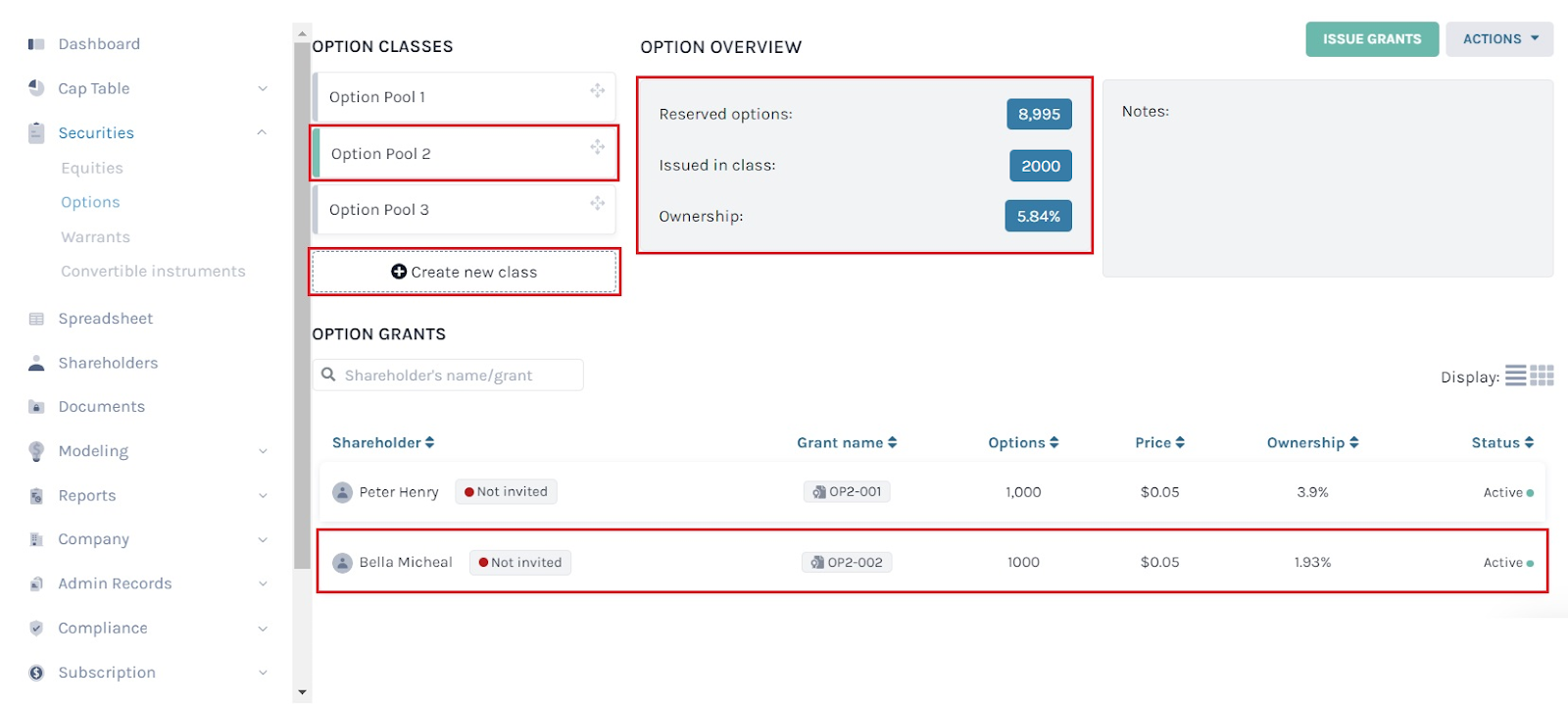The image size is (1568, 707).
Task: Click the move handle on Option Pool 1
Action: coord(597,90)
